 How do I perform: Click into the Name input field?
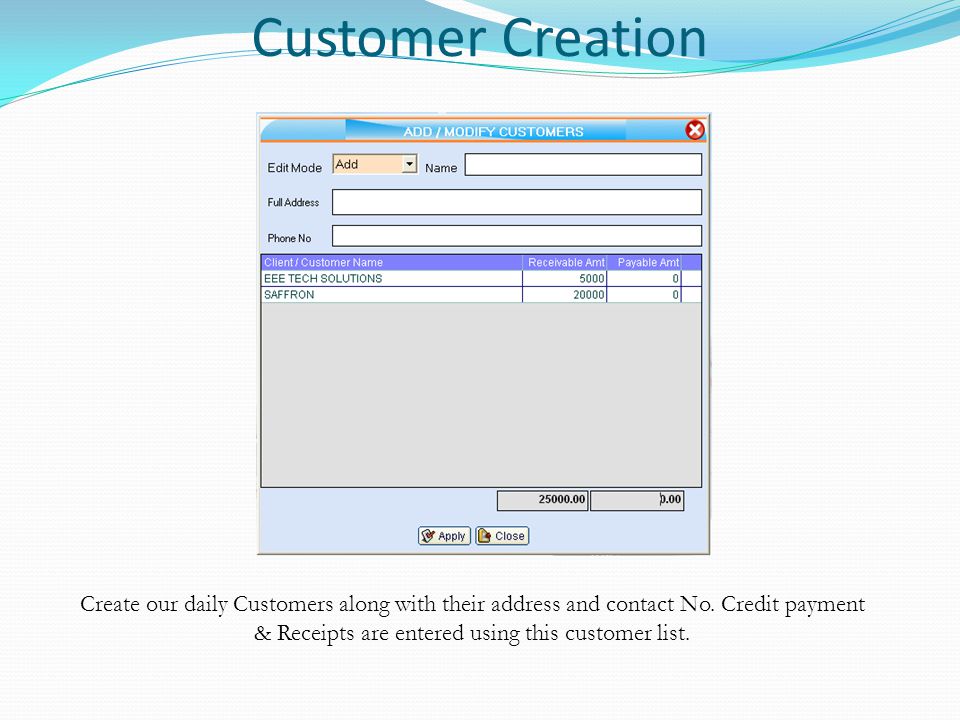tap(583, 165)
